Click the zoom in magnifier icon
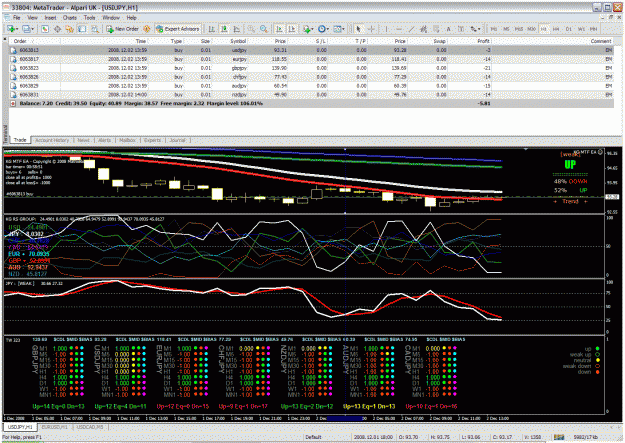625x443 pixels. (252, 29)
